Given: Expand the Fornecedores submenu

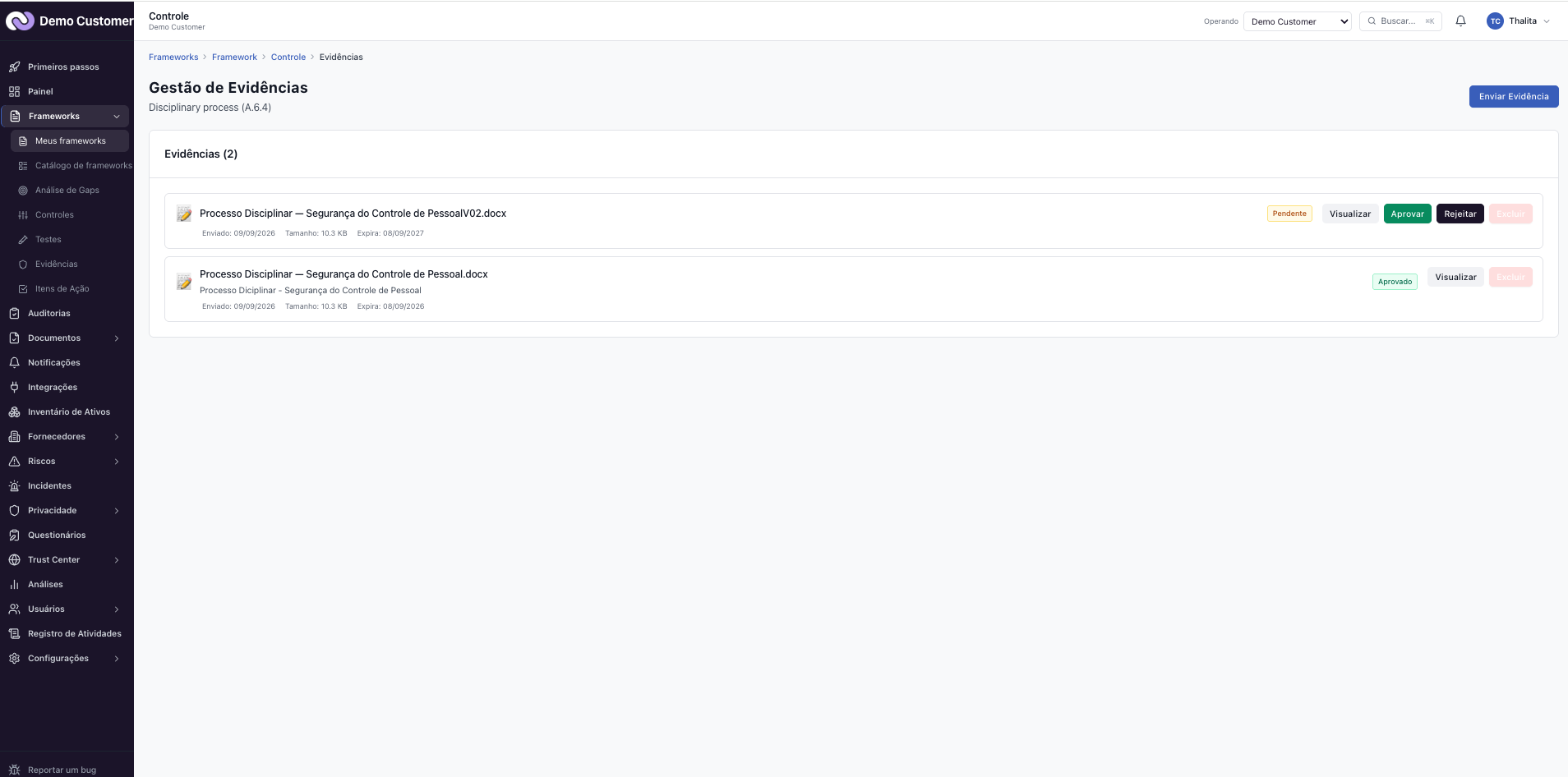Looking at the screenshot, I should (x=117, y=437).
